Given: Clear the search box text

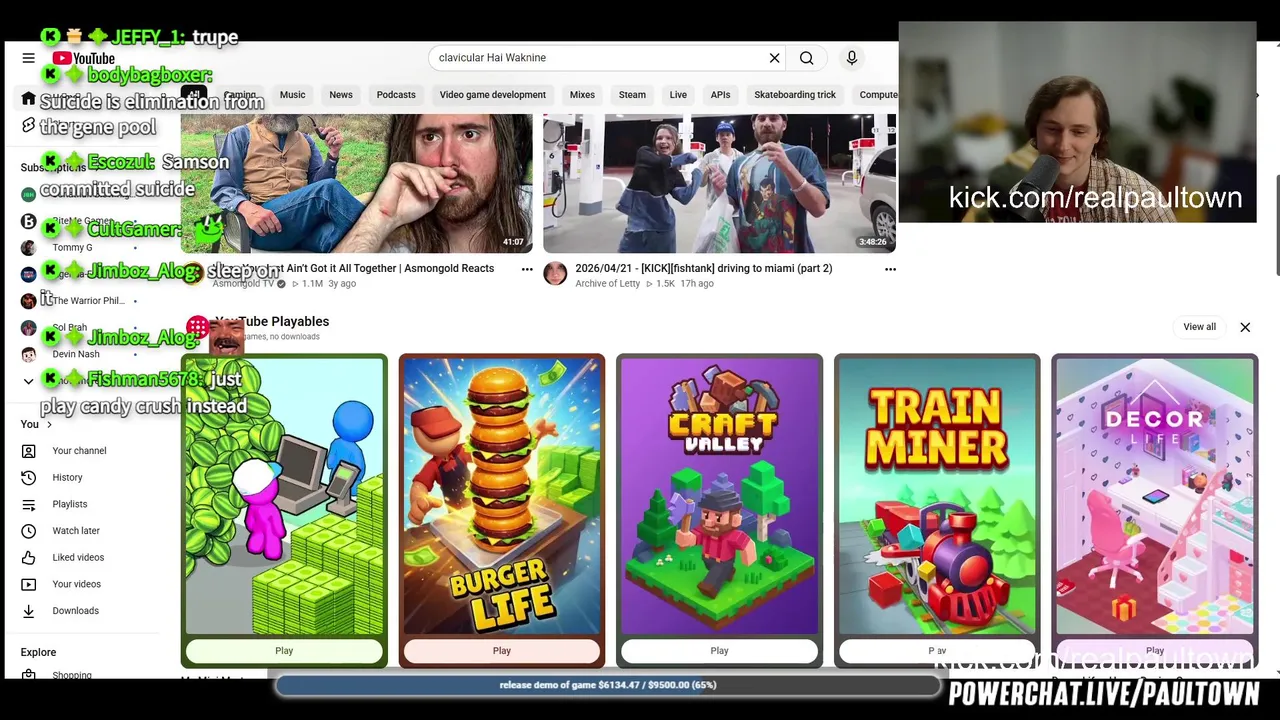Looking at the screenshot, I should tap(774, 58).
